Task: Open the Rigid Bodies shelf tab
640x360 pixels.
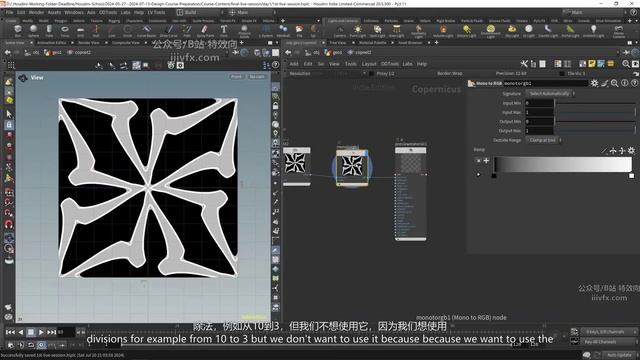Action: pos(446,20)
